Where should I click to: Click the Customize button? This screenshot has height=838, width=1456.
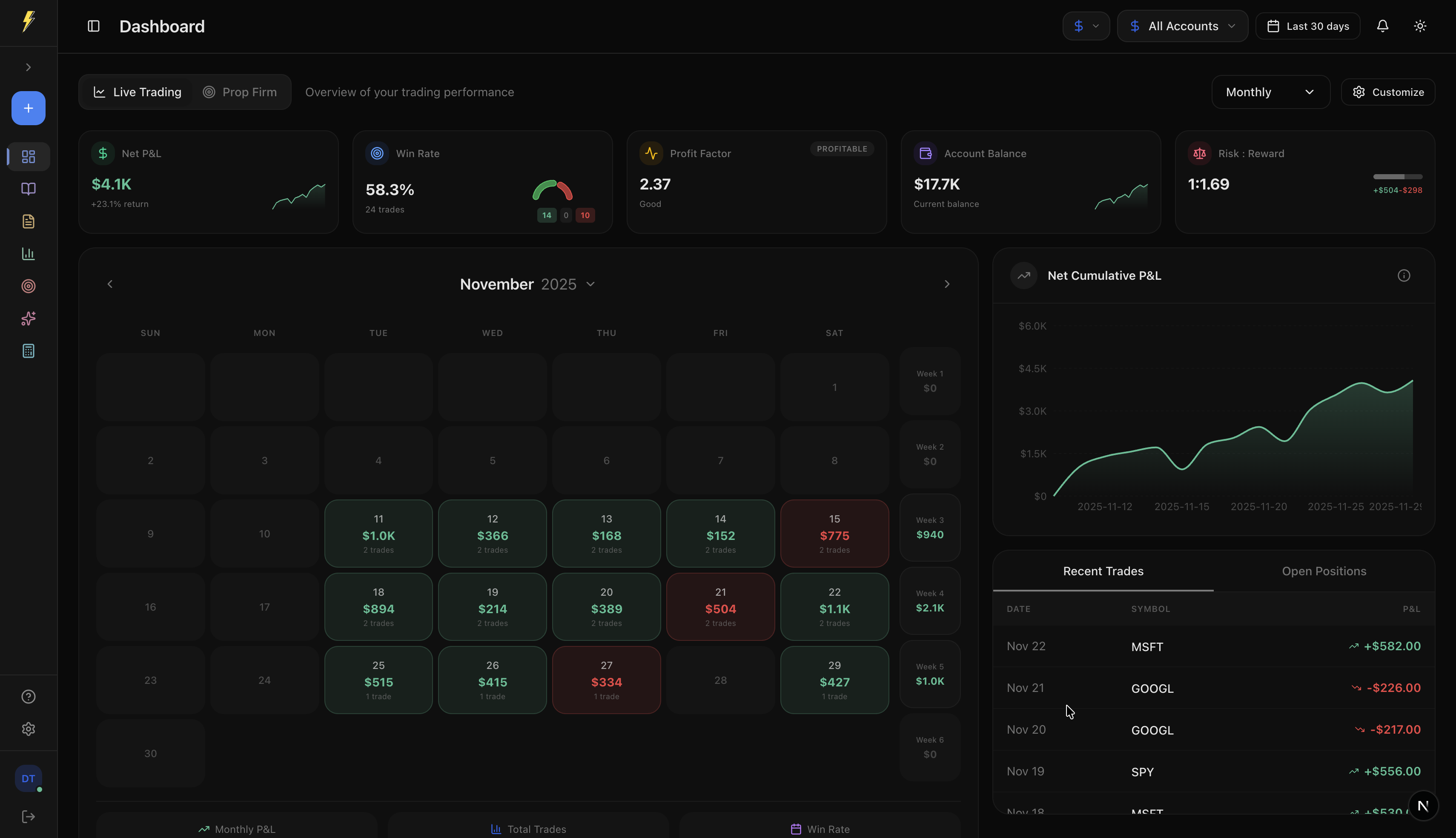tap(1387, 92)
